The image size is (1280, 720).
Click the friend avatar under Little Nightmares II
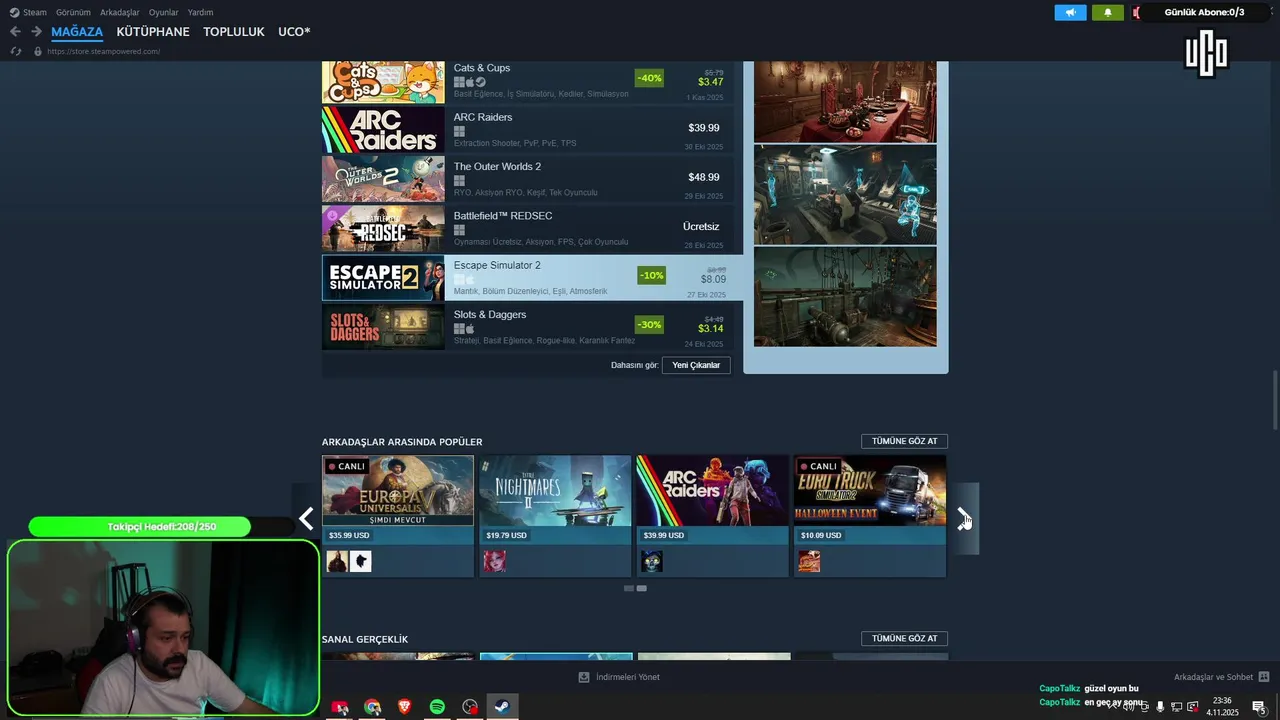coord(494,561)
